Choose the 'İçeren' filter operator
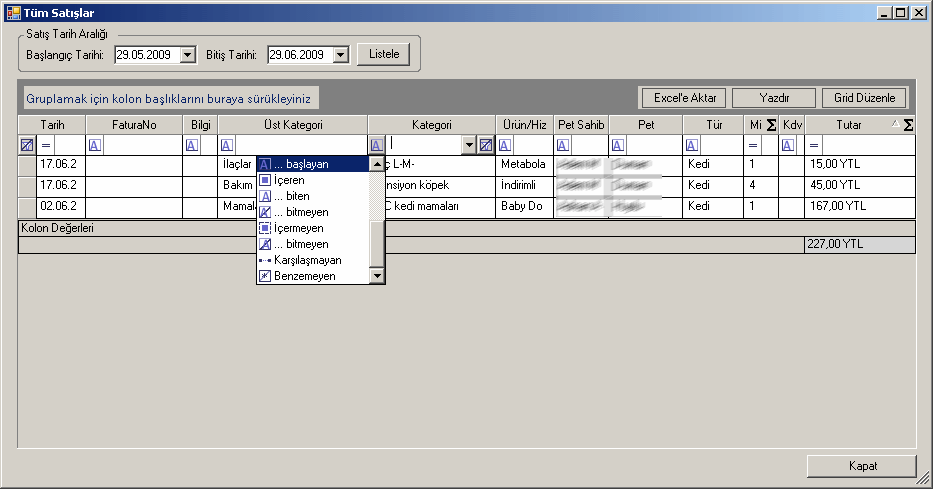This screenshot has height=489, width=933. [314, 180]
